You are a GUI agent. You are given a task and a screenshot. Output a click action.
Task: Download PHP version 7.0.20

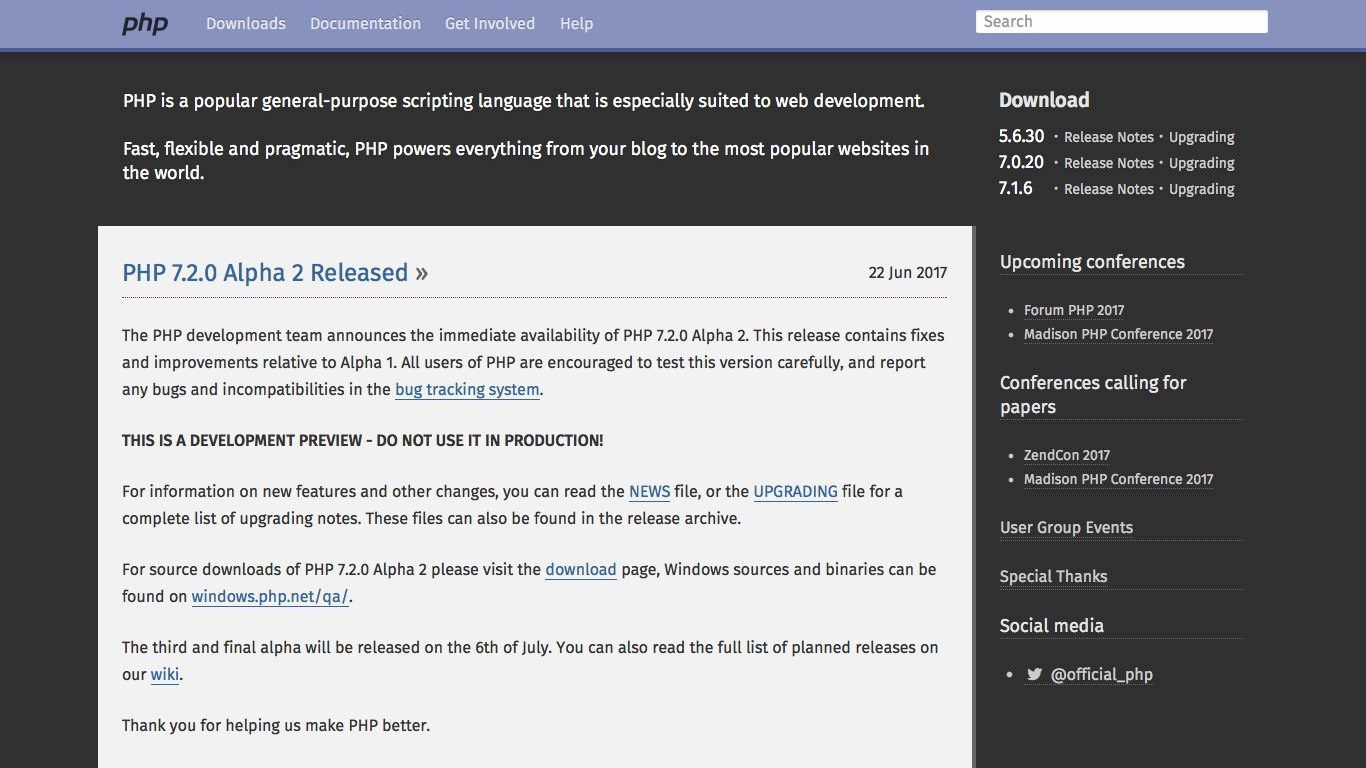click(x=1020, y=162)
